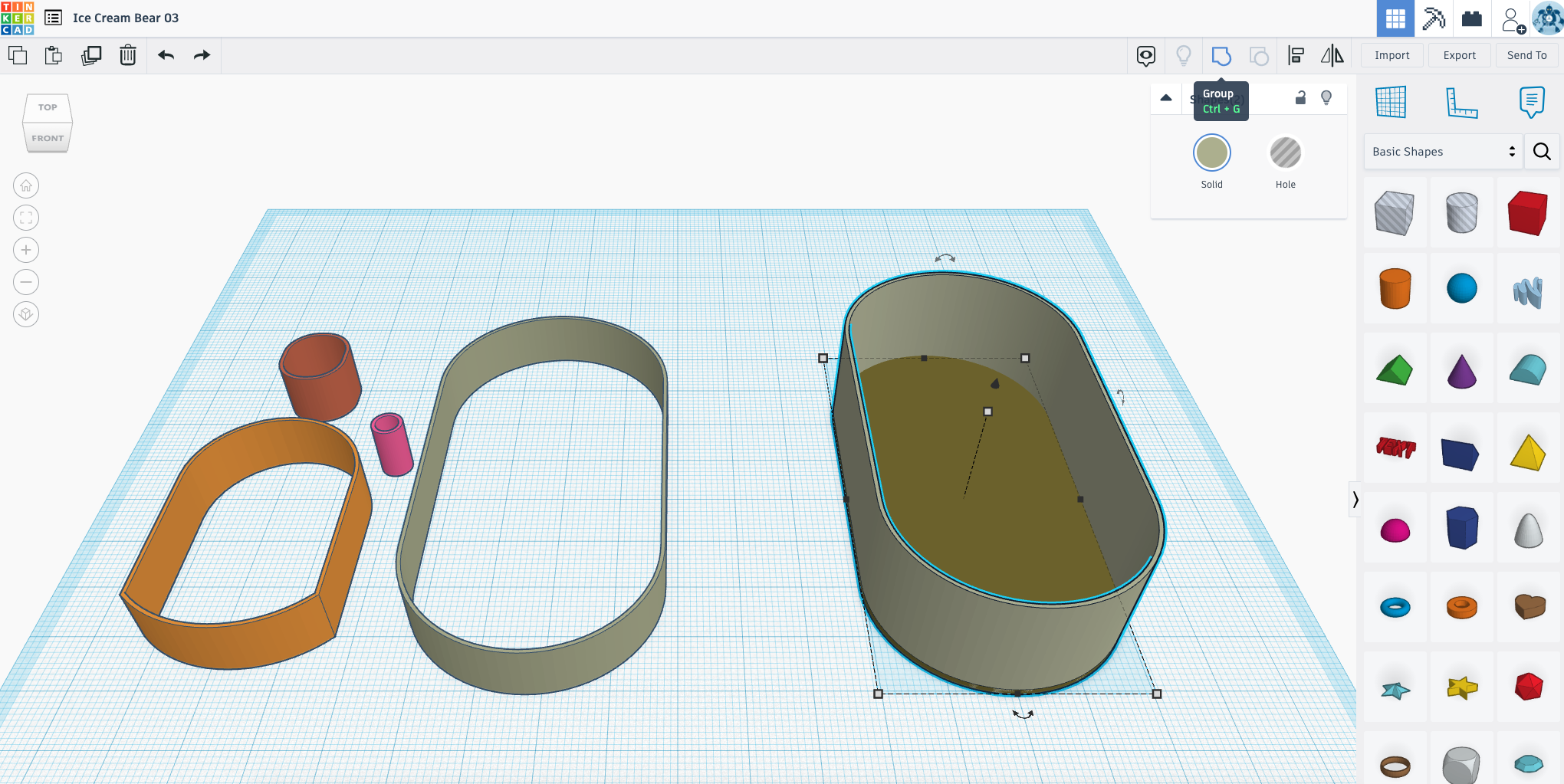
Task: Select the Ruler helper in the sidebar
Action: (x=1463, y=103)
